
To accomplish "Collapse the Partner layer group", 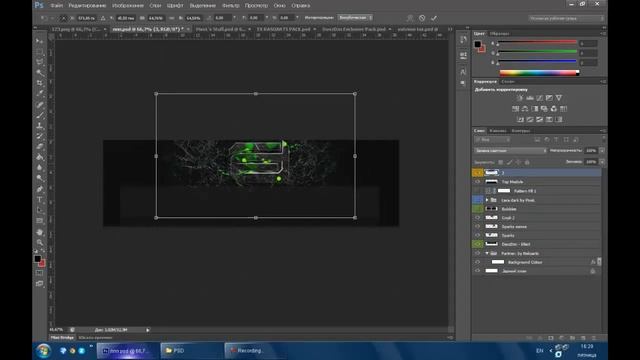I will pos(487,253).
